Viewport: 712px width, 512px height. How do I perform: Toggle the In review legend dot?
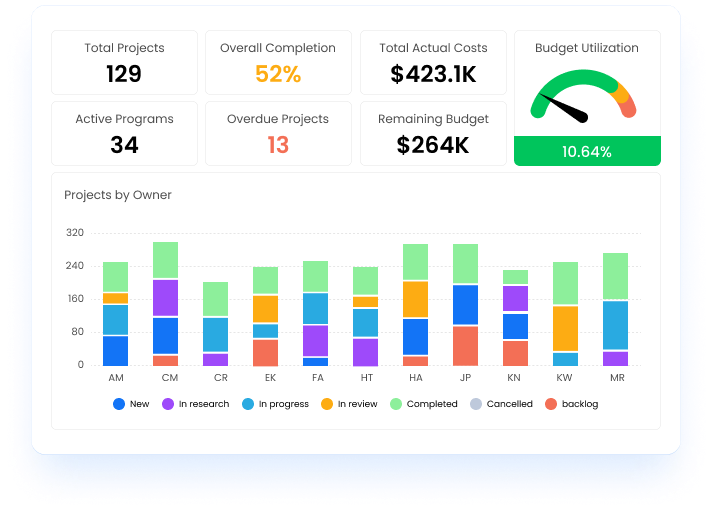pos(327,404)
